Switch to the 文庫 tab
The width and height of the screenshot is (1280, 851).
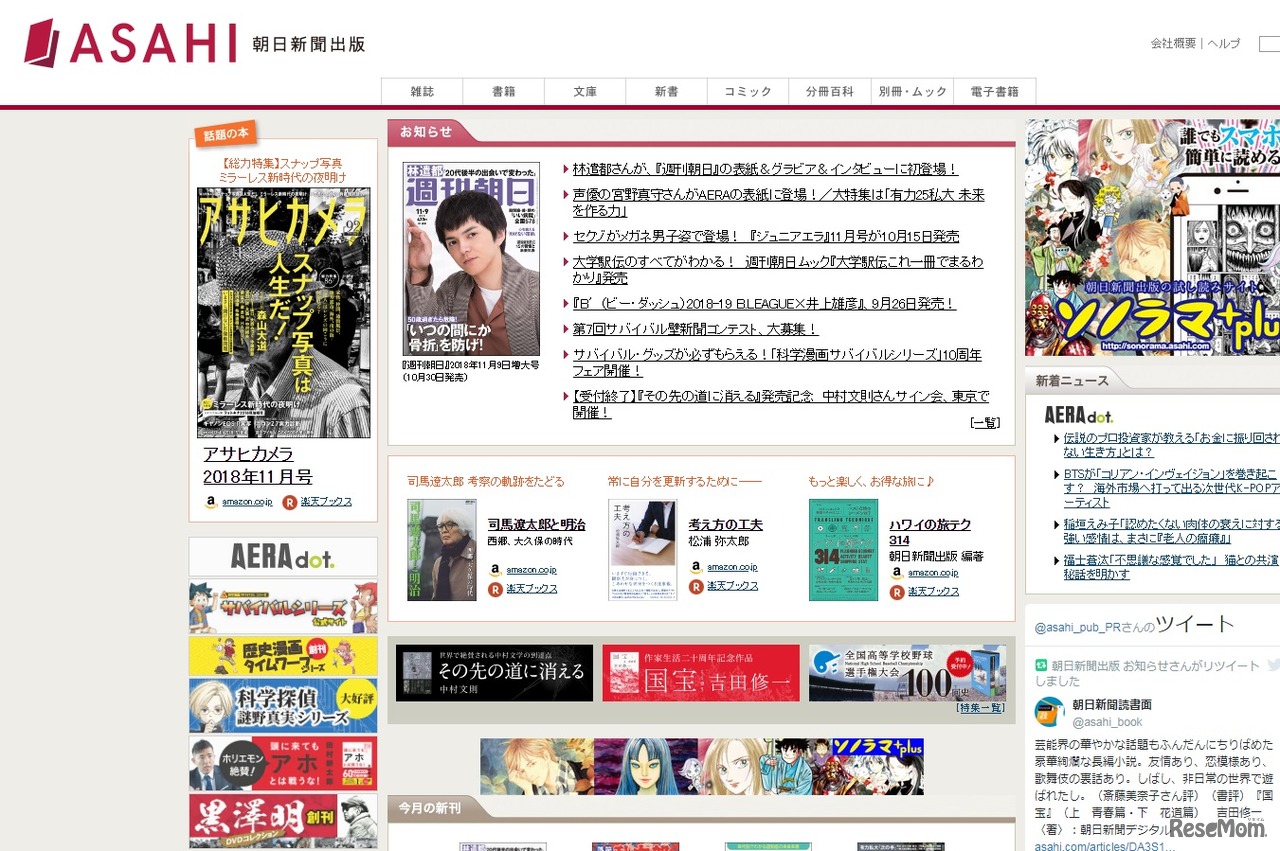pos(585,92)
